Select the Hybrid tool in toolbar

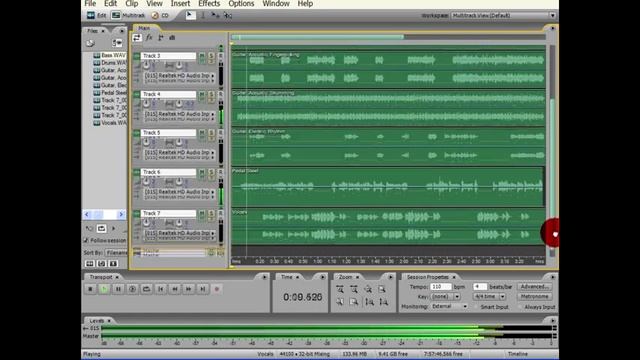pyautogui.click(x=190, y=15)
